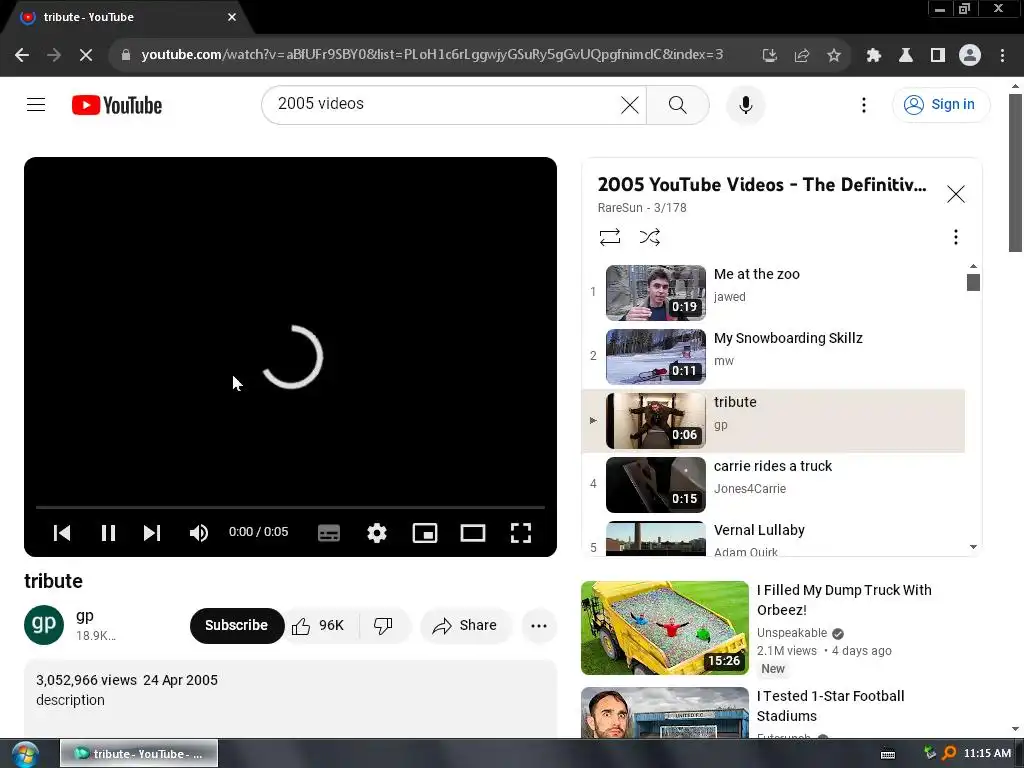The image size is (1024, 768).
Task: Install app icon in address bar
Action: tap(769, 55)
